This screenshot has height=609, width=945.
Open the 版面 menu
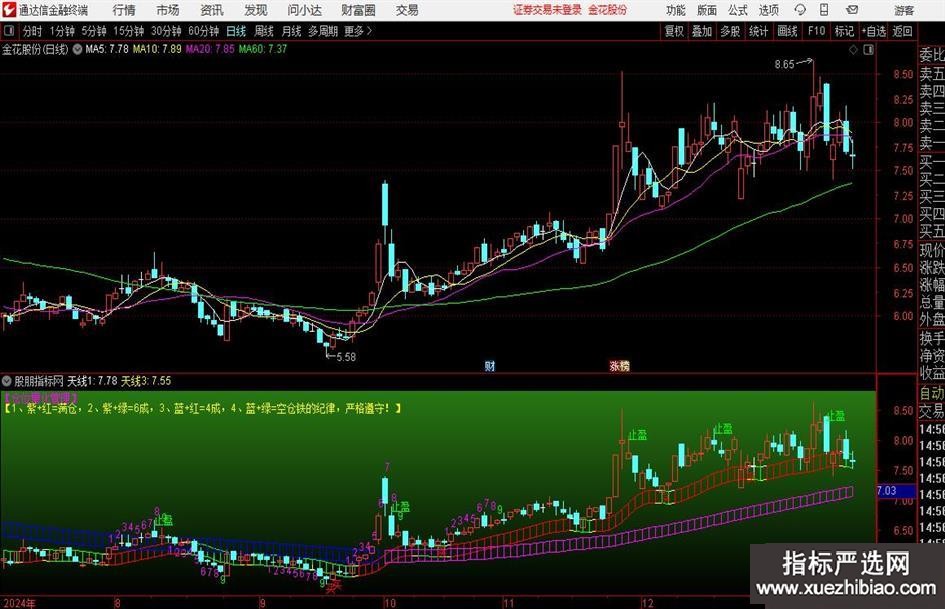706,10
